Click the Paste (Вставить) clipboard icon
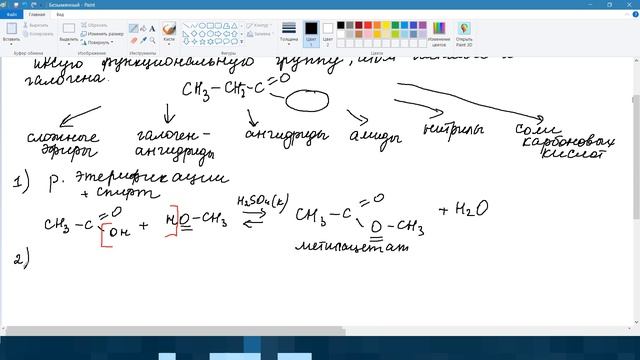The height and width of the screenshot is (360, 640). [x=11, y=28]
